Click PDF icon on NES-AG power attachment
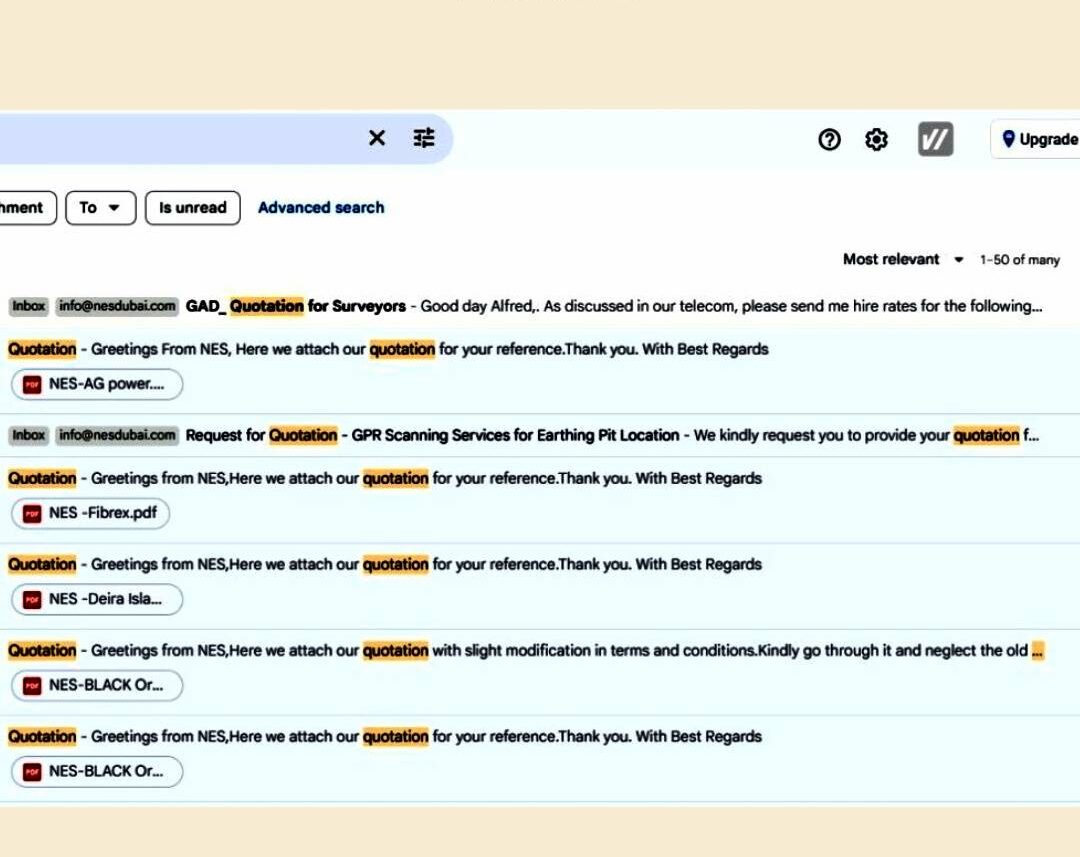Viewport: 1080px width, 857px height. (32, 385)
